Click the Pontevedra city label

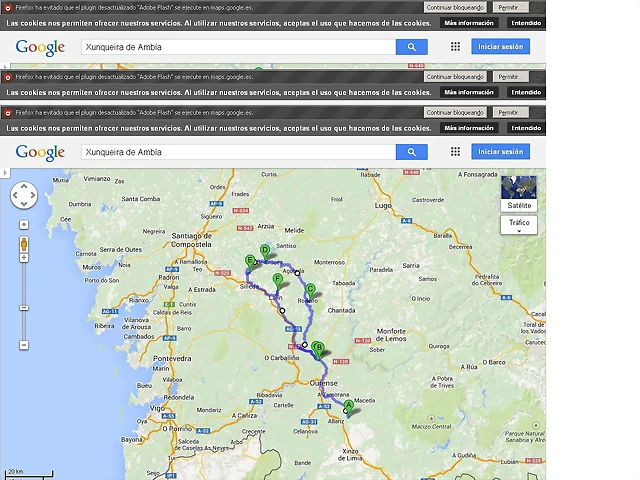click(172, 358)
